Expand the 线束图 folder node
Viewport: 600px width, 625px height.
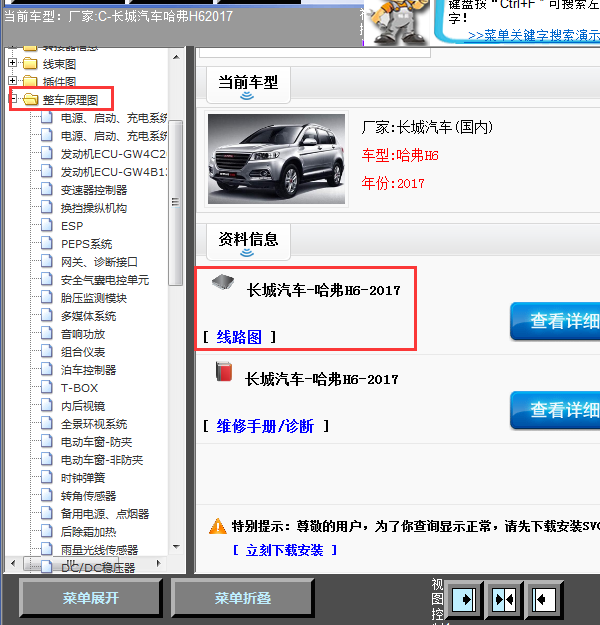(12, 63)
